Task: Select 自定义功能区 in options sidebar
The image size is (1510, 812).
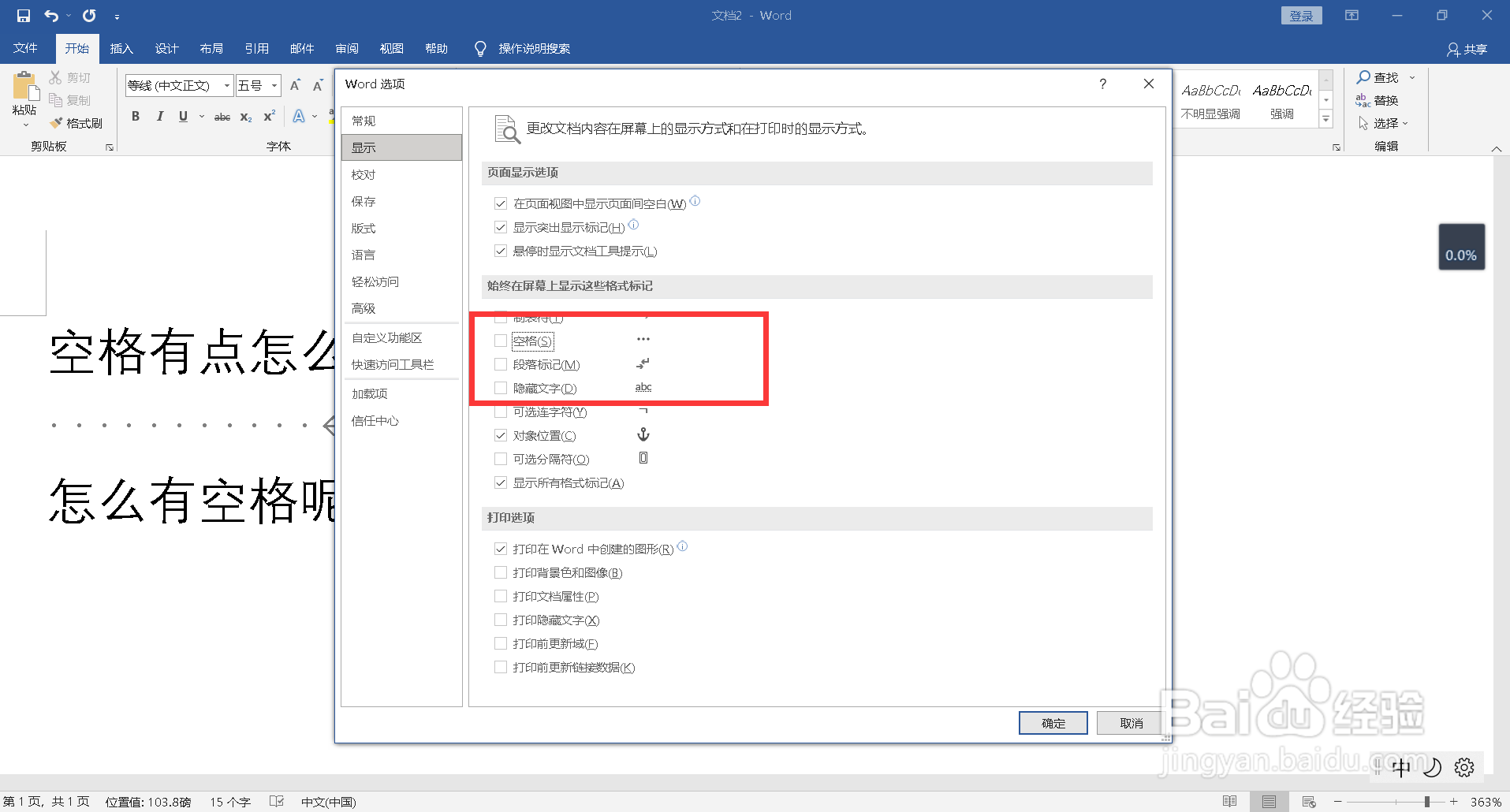Action: 401,337
